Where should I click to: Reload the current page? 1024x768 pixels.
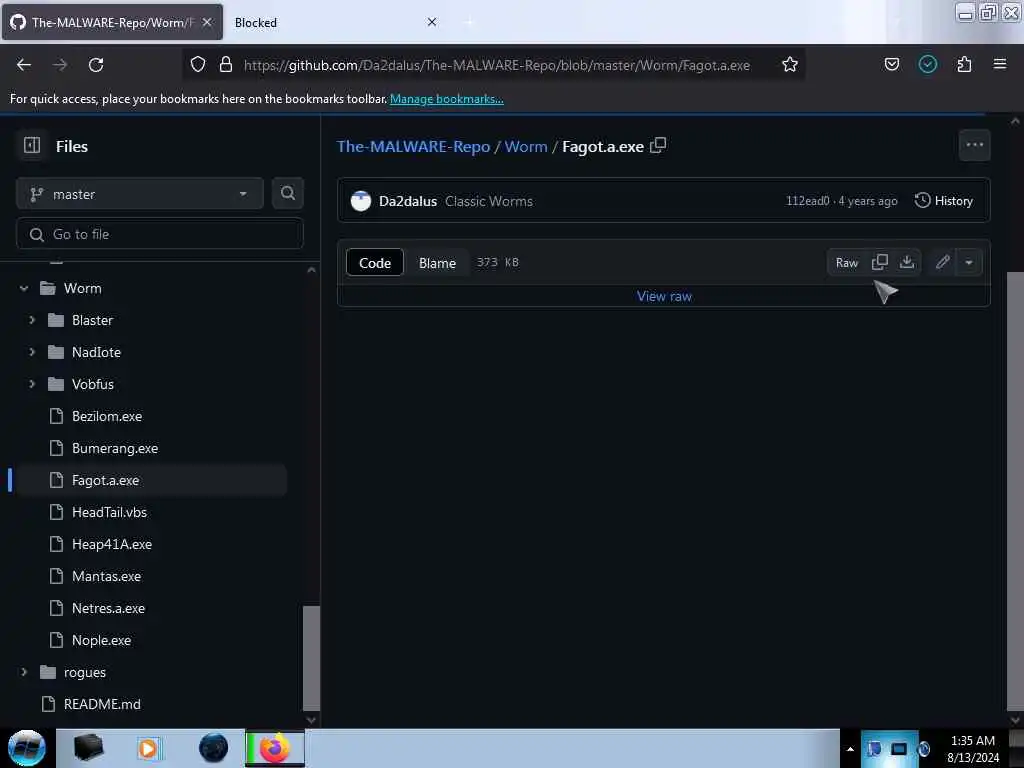point(96,65)
